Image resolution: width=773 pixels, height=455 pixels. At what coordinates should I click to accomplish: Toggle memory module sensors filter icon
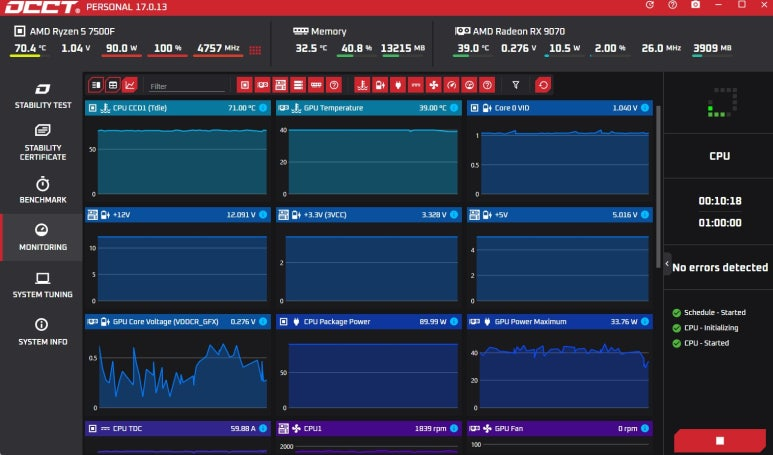pos(316,85)
